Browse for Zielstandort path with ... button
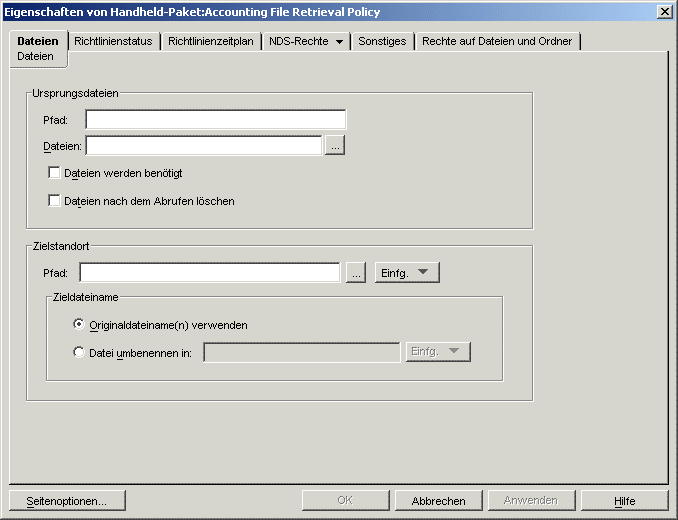The height and width of the screenshot is (520, 678). tap(356, 273)
